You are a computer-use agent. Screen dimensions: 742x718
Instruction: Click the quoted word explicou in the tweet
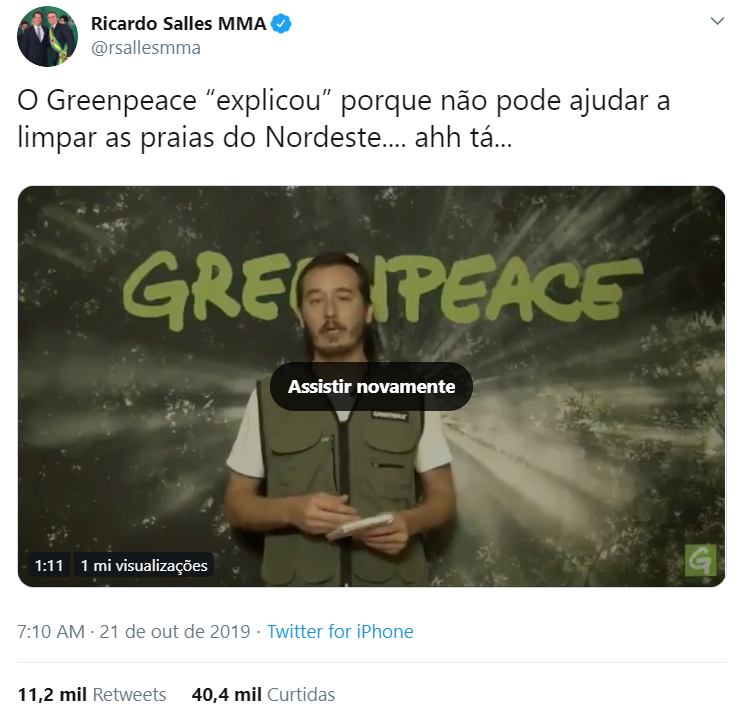click(268, 101)
